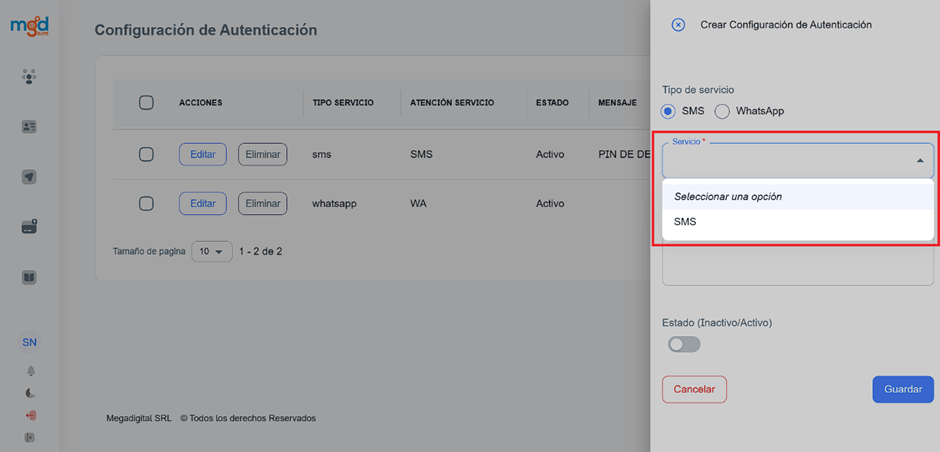The image size is (940, 452).
Task: Click the contact card icon in sidebar
Action: 29,127
